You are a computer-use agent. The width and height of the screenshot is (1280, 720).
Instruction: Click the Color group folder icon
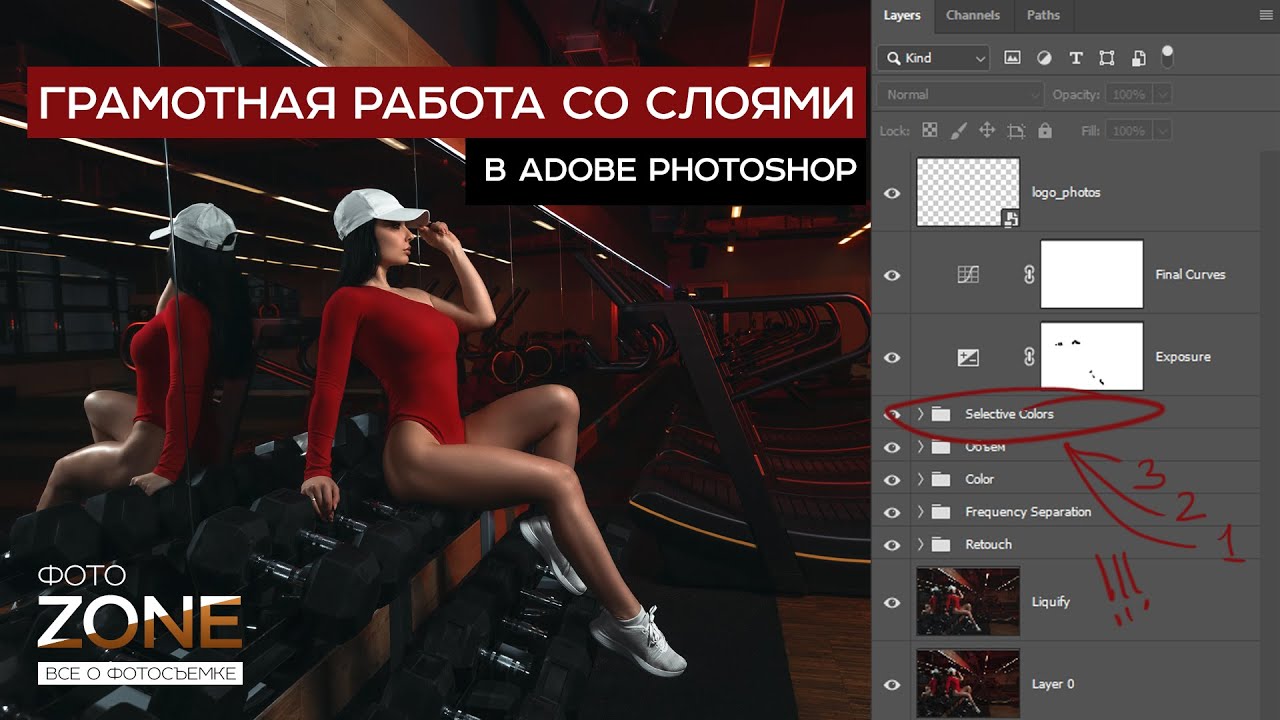(x=940, y=479)
